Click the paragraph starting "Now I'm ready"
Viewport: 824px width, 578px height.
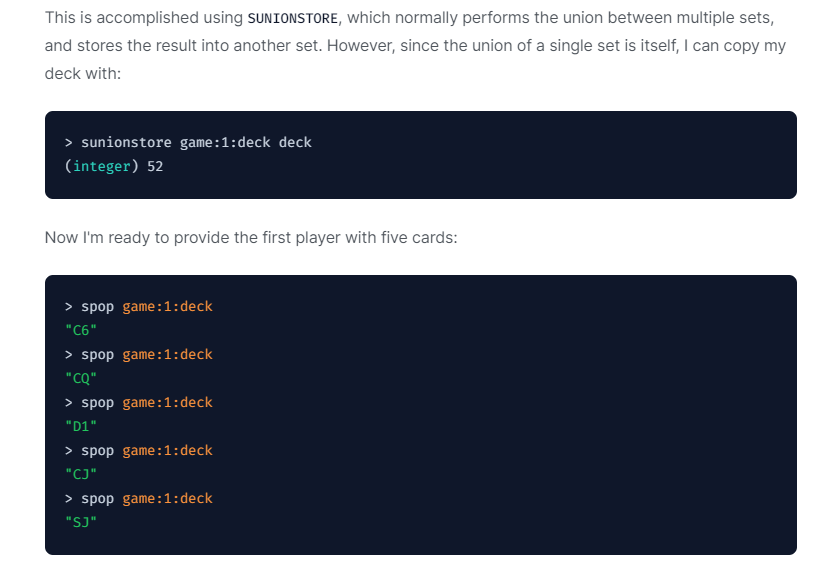pos(250,239)
